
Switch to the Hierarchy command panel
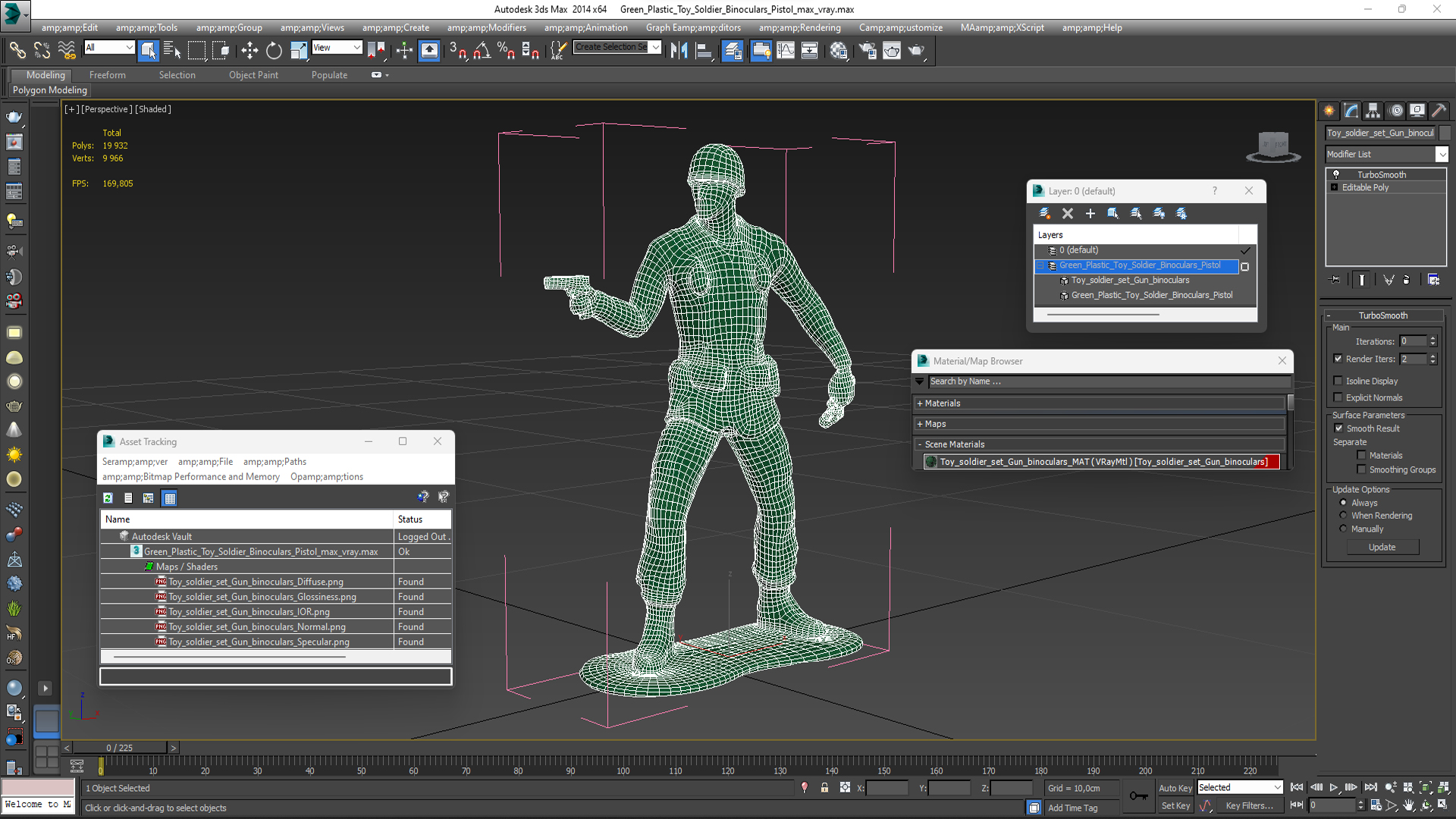[x=1373, y=111]
